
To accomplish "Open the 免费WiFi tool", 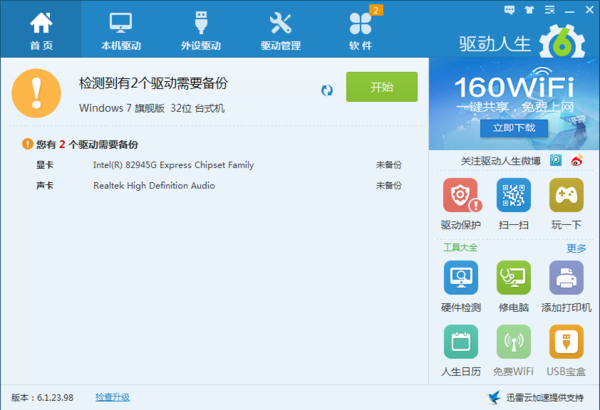I will pos(514,351).
